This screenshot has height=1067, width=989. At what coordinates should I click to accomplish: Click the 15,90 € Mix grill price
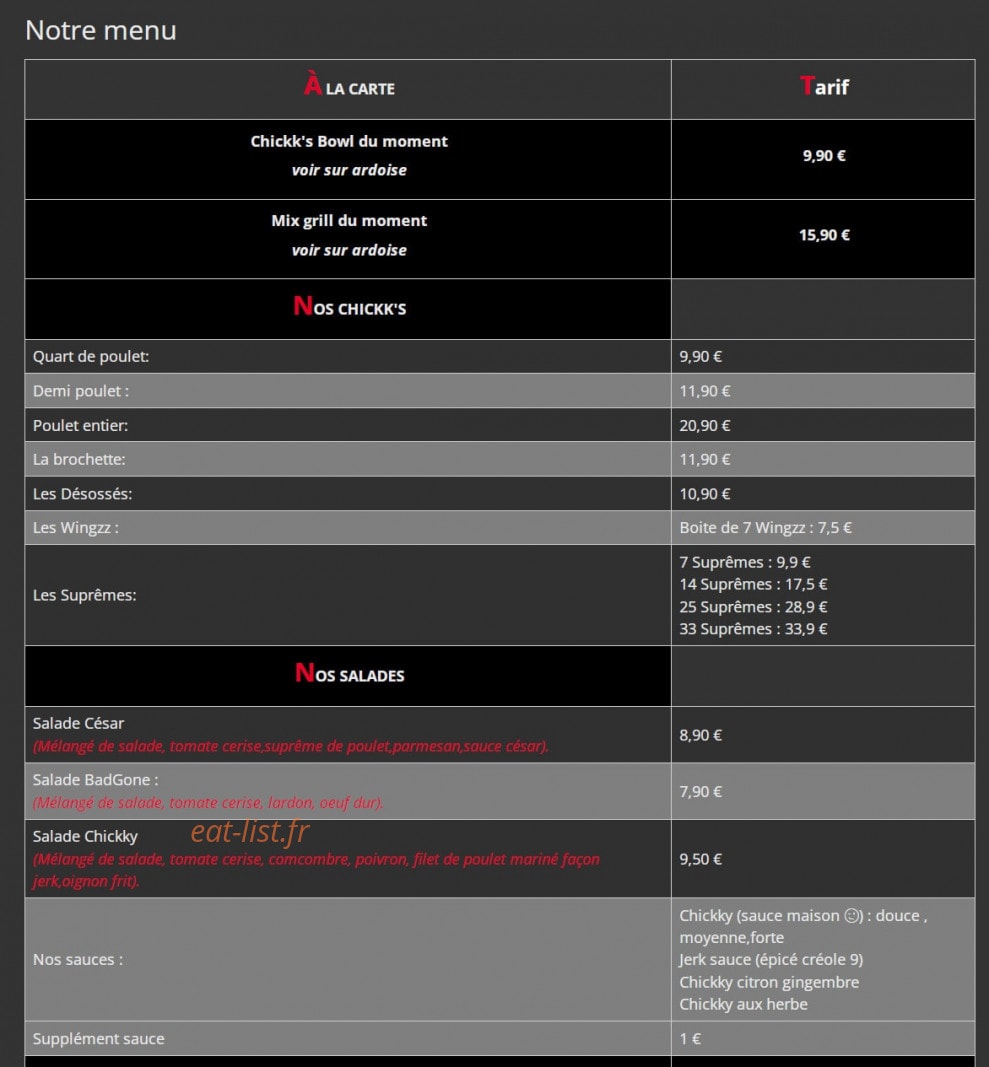(824, 235)
